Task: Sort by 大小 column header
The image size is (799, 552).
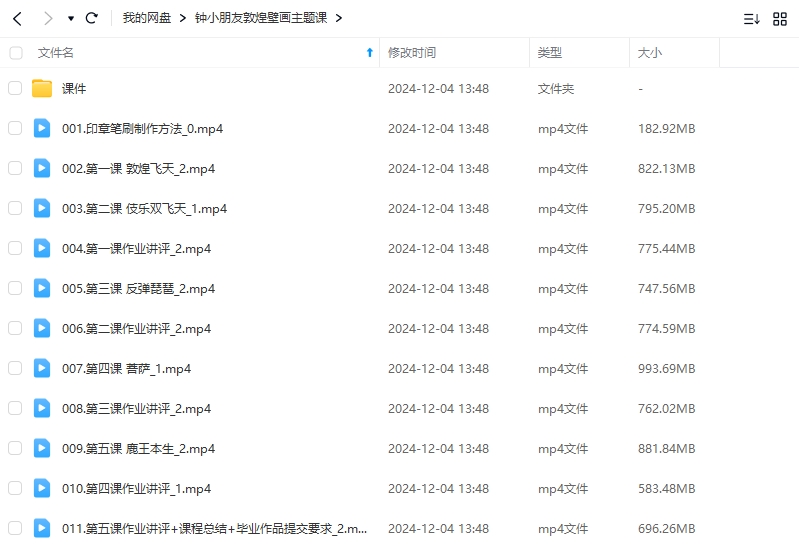Action: (x=650, y=52)
